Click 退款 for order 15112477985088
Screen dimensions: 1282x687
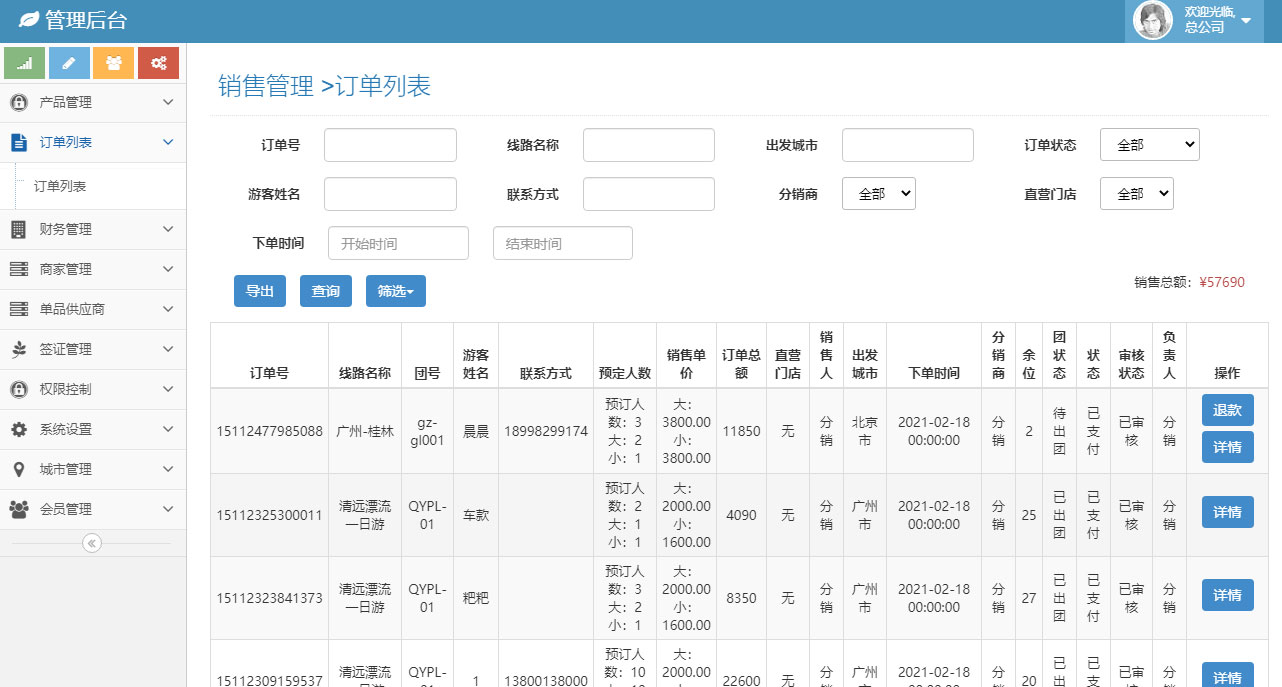tap(1227, 410)
